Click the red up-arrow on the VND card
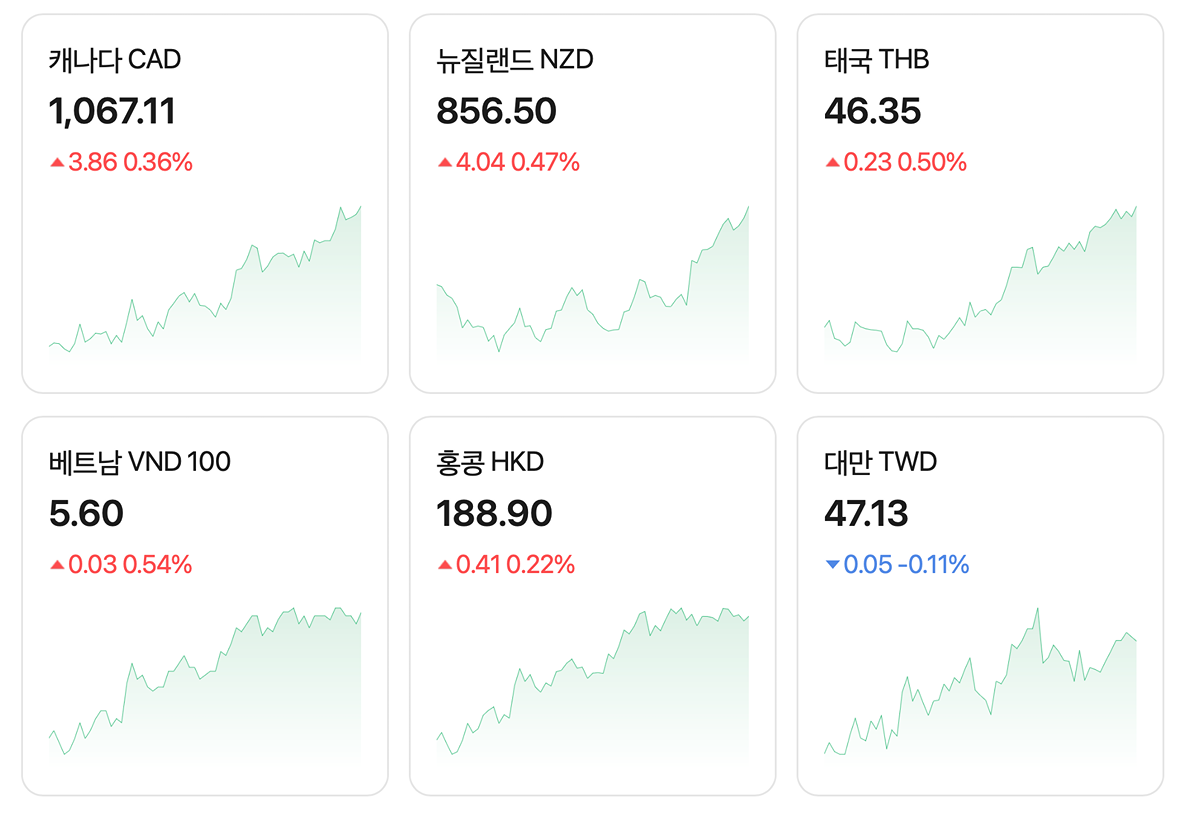Image resolution: width=1200 pixels, height=817 pixels. pos(57,565)
